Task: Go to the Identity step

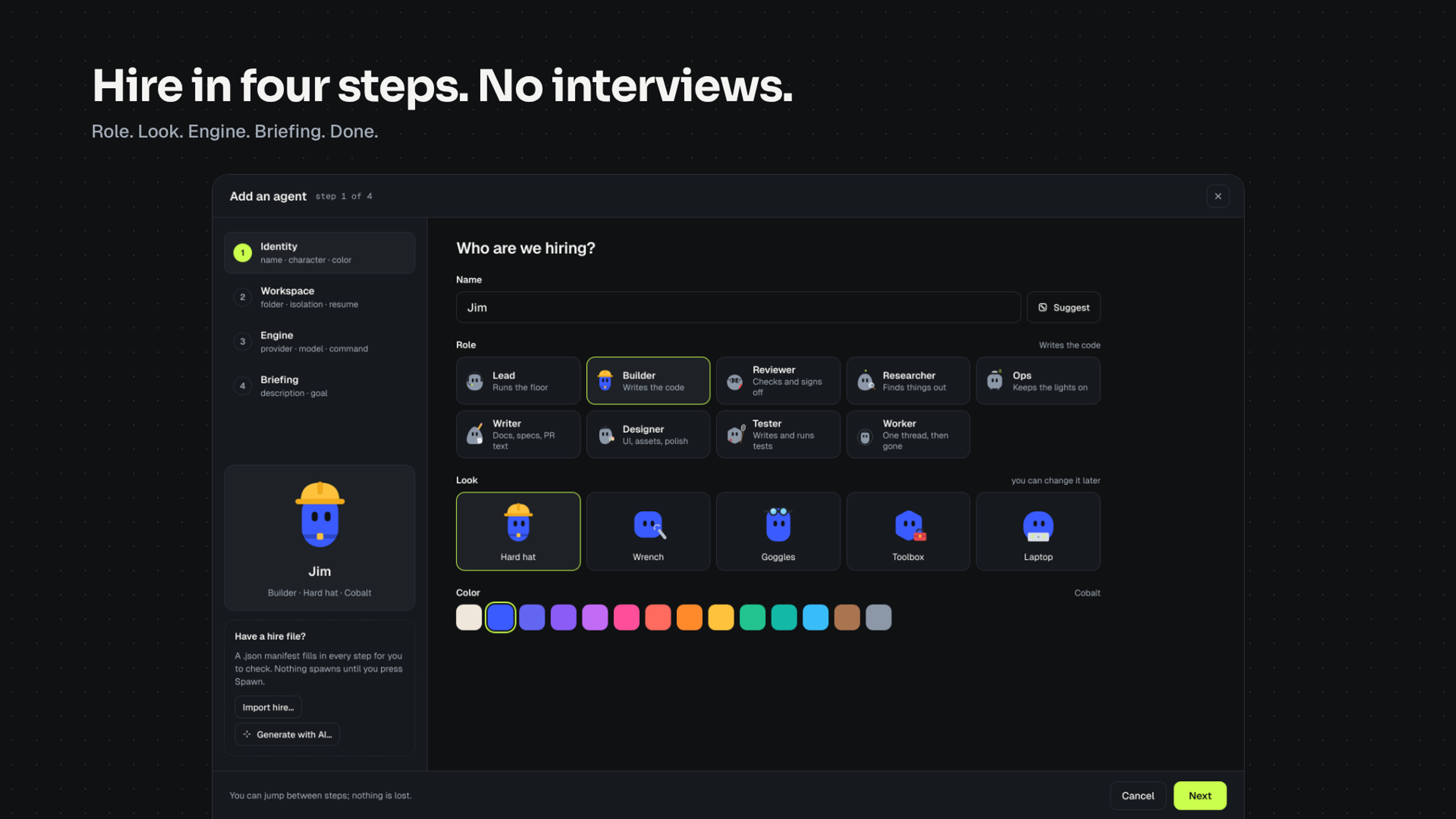Action: pos(319,253)
